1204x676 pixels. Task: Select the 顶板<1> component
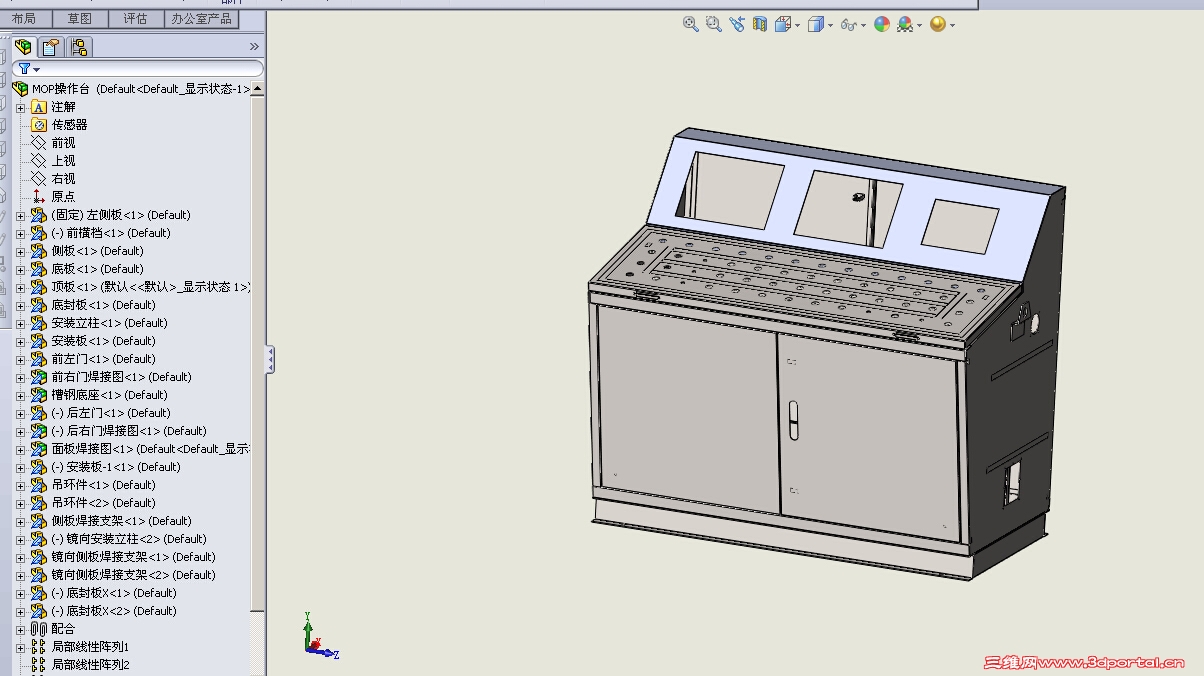150,287
